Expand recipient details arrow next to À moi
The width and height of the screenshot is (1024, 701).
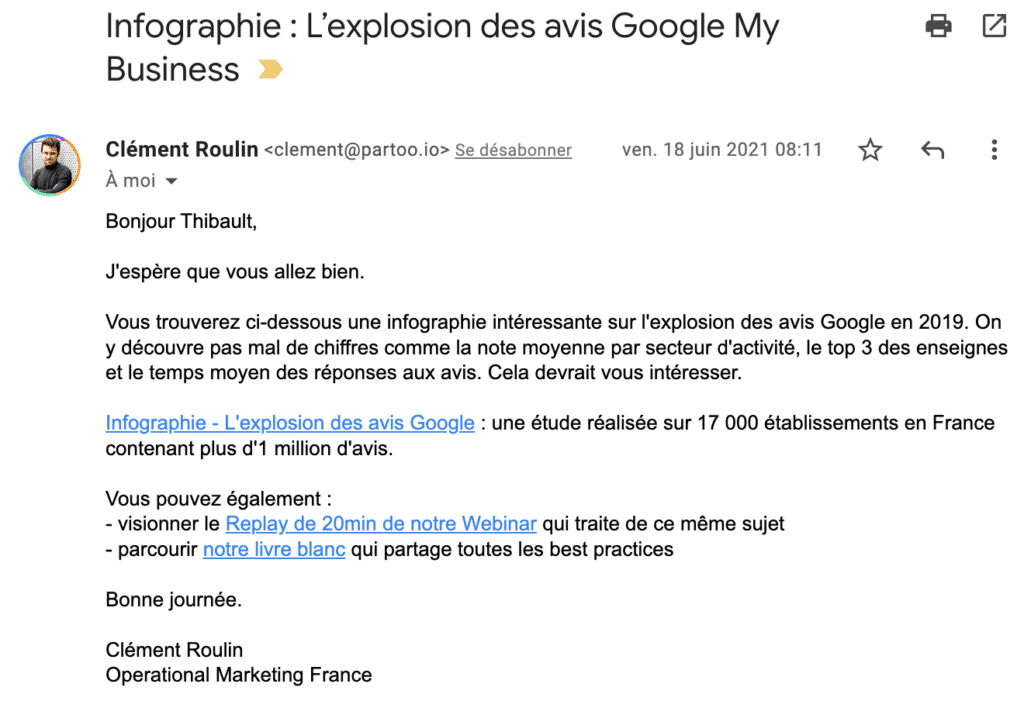171,181
